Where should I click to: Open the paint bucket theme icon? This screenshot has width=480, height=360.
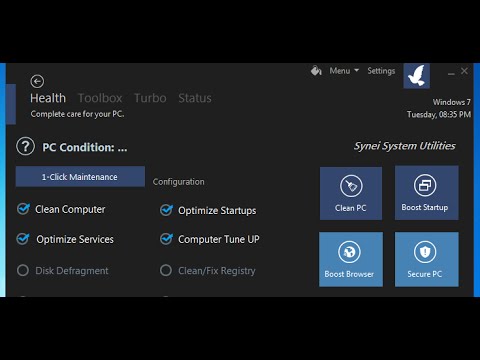(x=316, y=71)
